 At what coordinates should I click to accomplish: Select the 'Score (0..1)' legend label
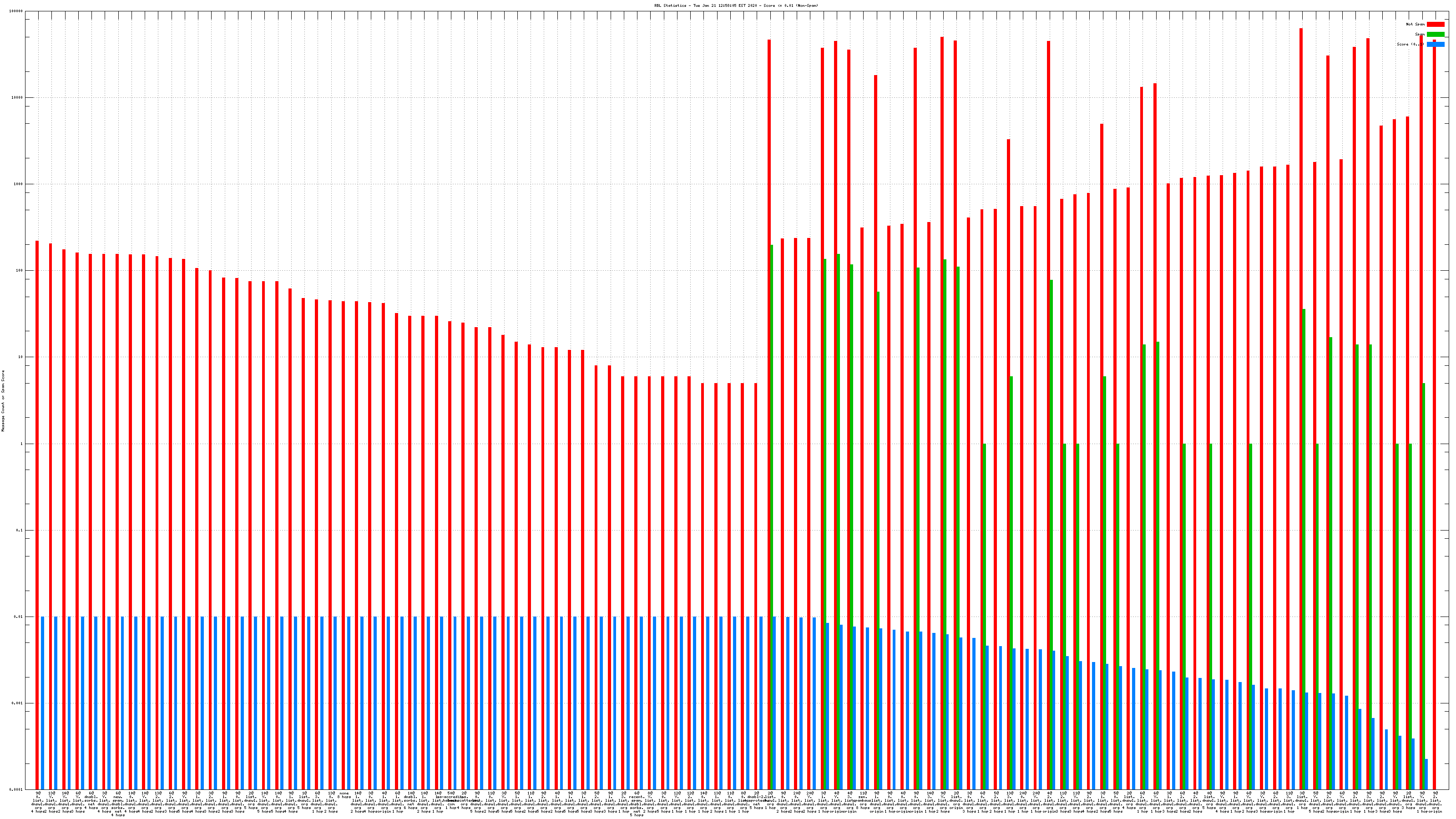[x=1410, y=45]
